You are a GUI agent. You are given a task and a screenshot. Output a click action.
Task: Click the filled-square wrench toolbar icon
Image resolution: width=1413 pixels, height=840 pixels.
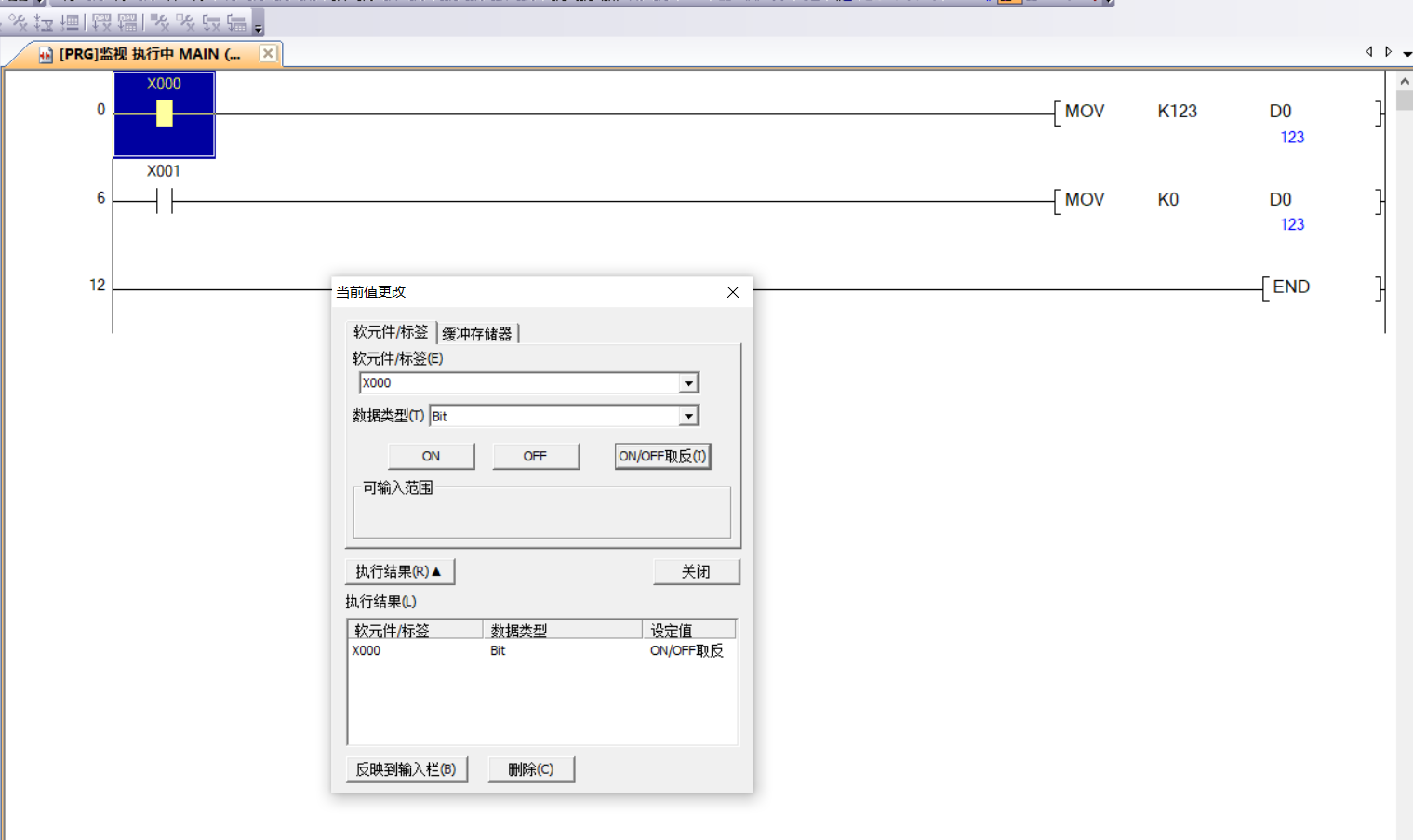click(160, 21)
